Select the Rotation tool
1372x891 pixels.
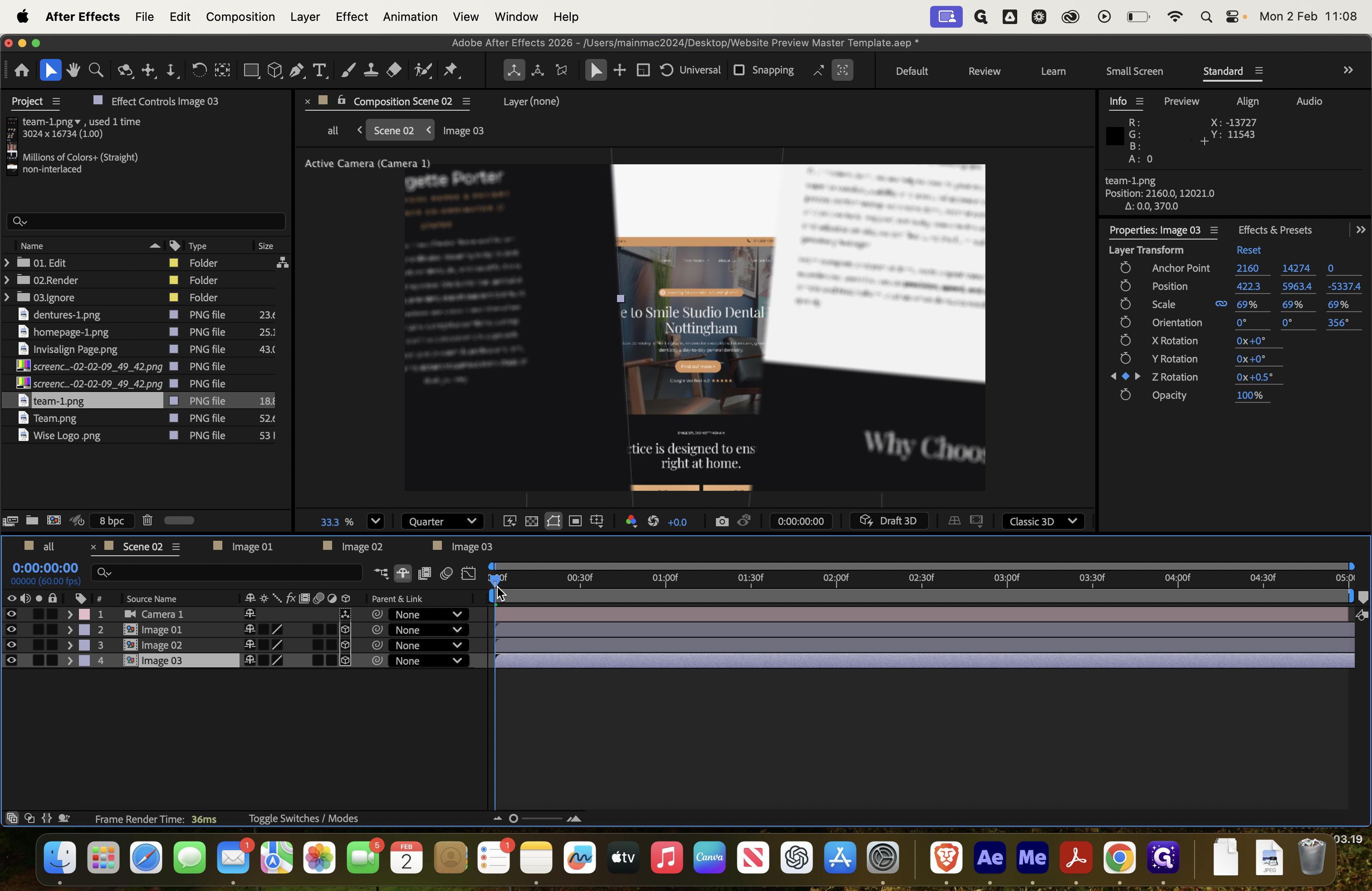tap(199, 70)
